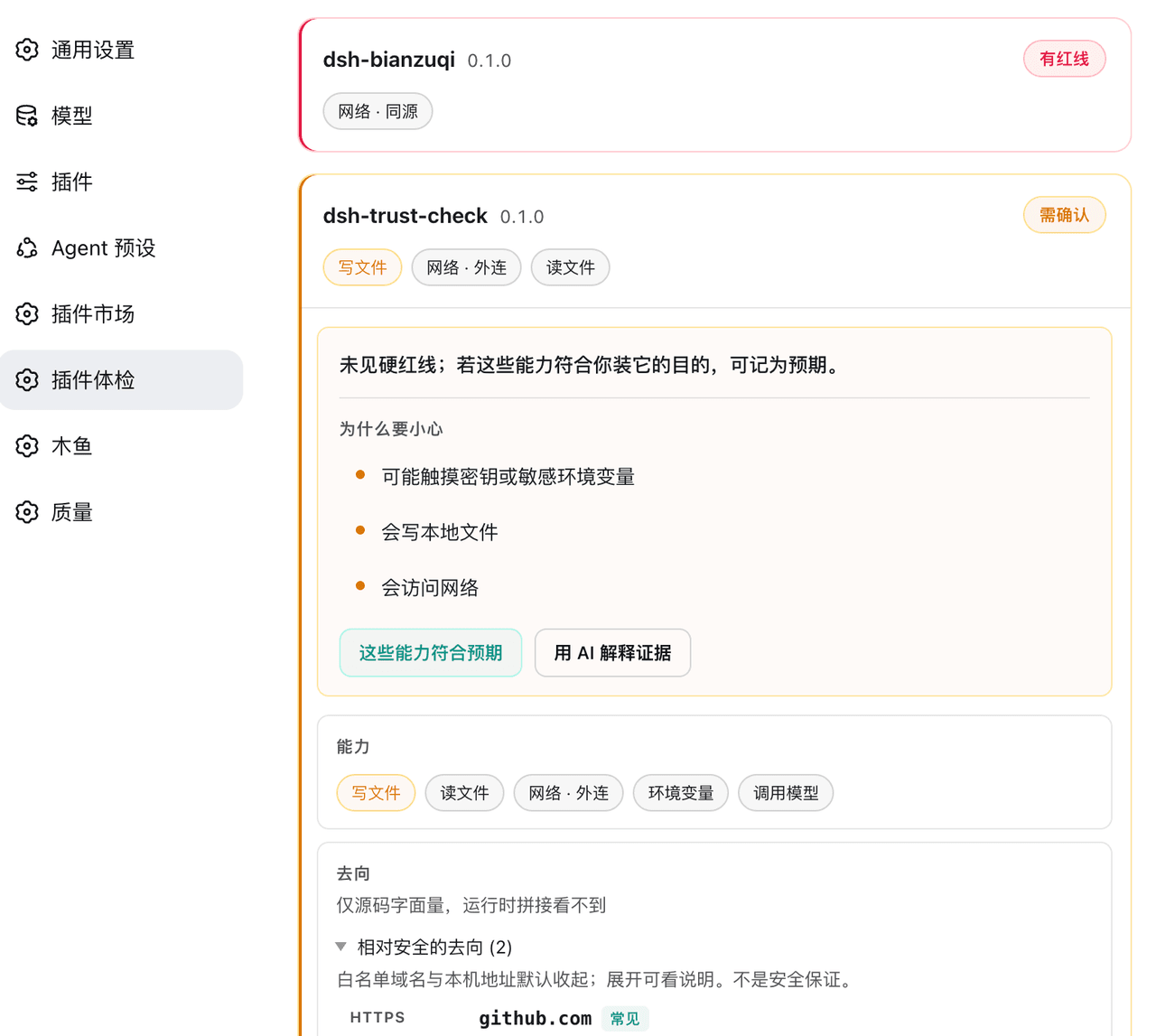
Task: Click the gear icon beside 插件市场
Action: [x=27, y=313]
